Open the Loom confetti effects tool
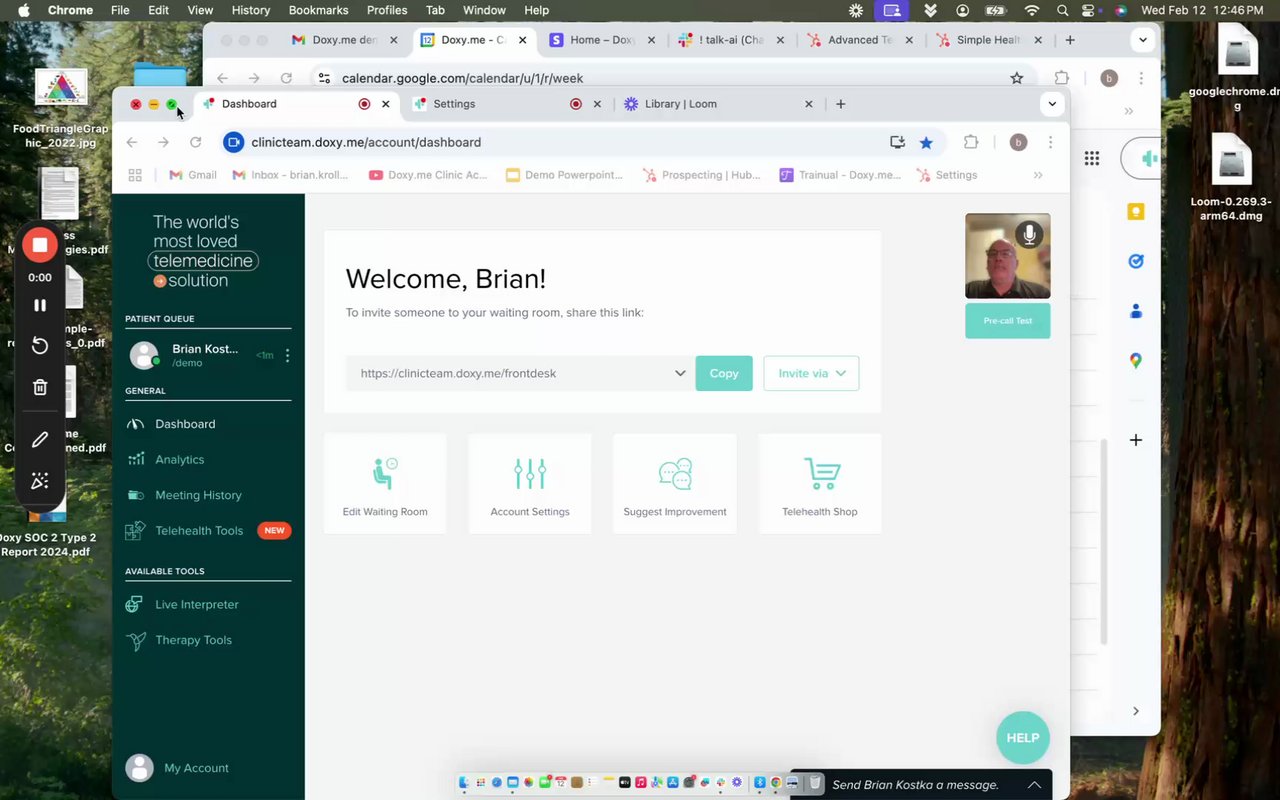Screen dimensions: 1280x800 tap(40, 481)
